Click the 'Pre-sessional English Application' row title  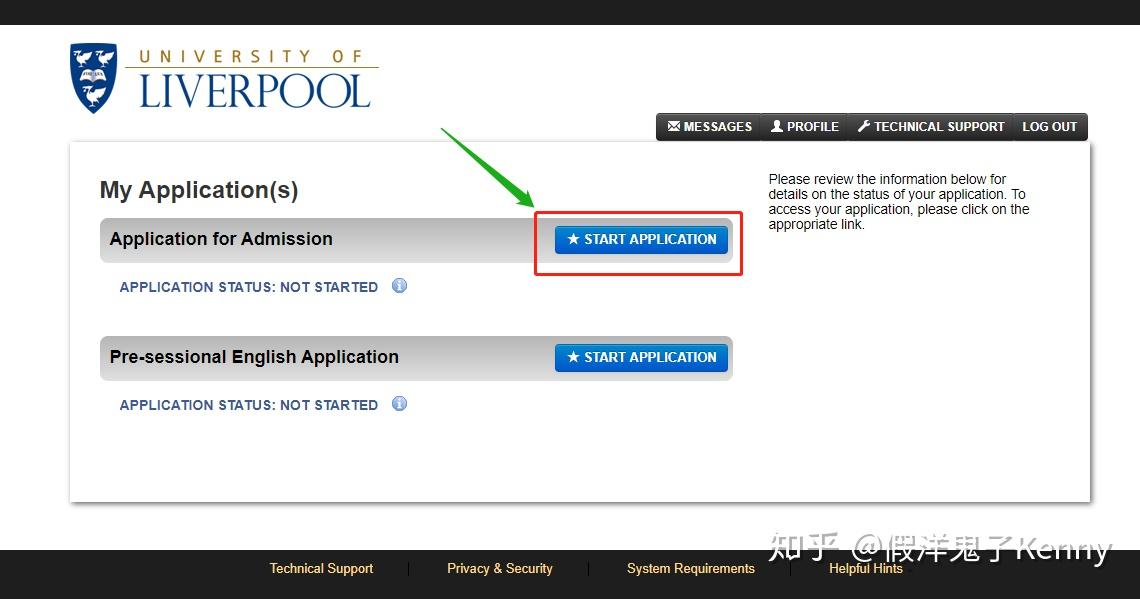click(x=254, y=357)
